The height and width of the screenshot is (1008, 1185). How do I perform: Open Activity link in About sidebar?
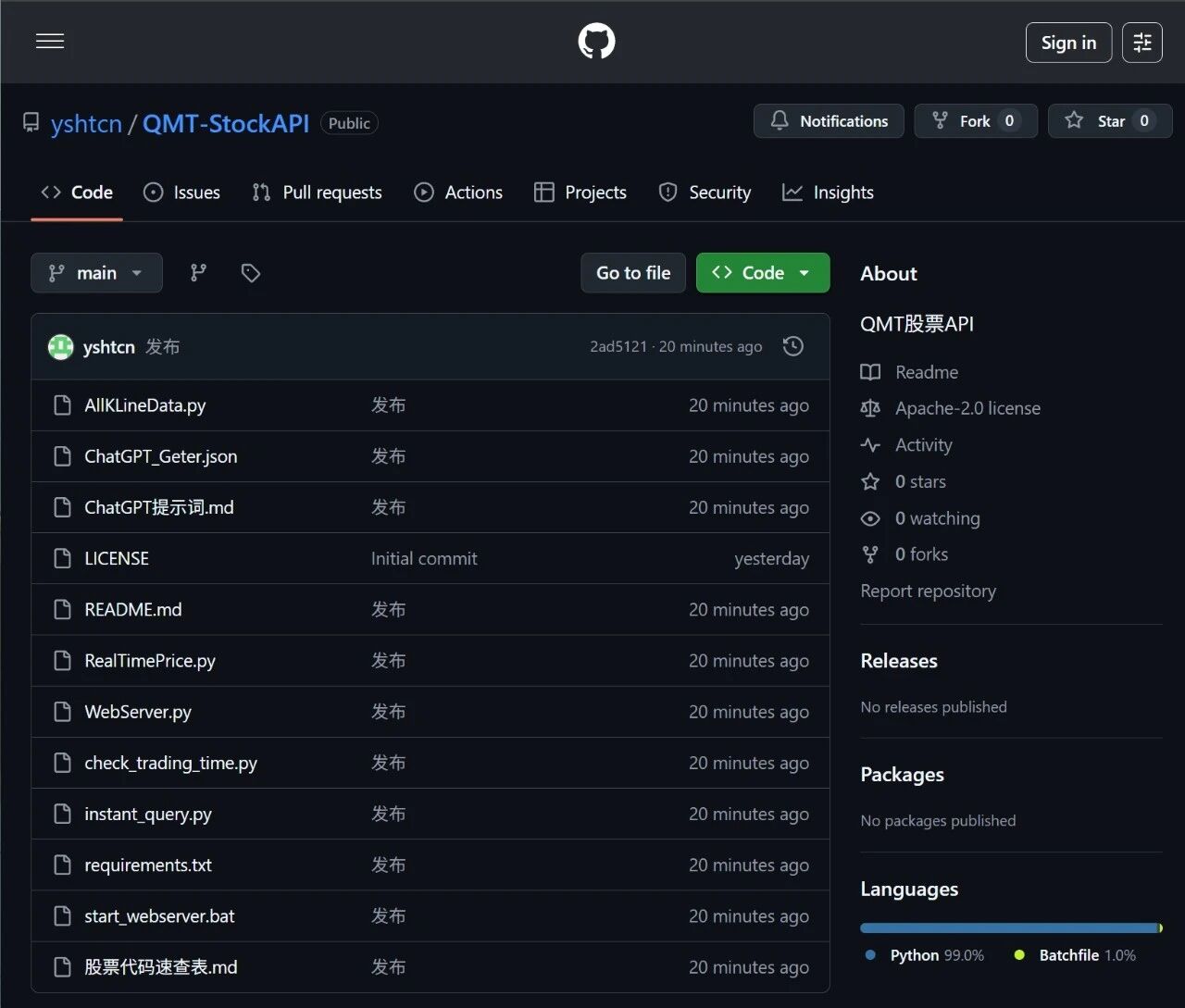click(x=923, y=445)
